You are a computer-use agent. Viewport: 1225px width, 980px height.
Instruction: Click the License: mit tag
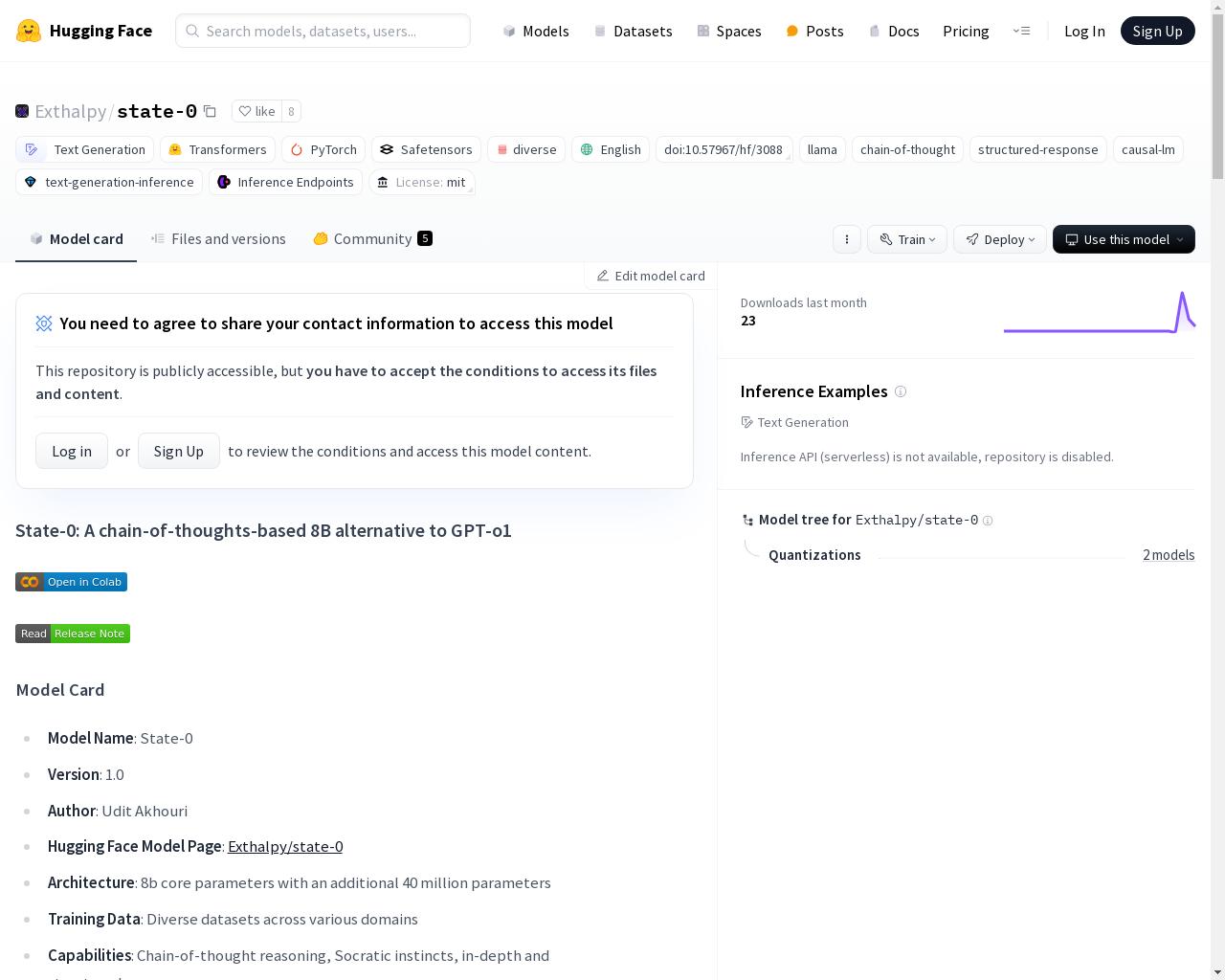tap(422, 182)
